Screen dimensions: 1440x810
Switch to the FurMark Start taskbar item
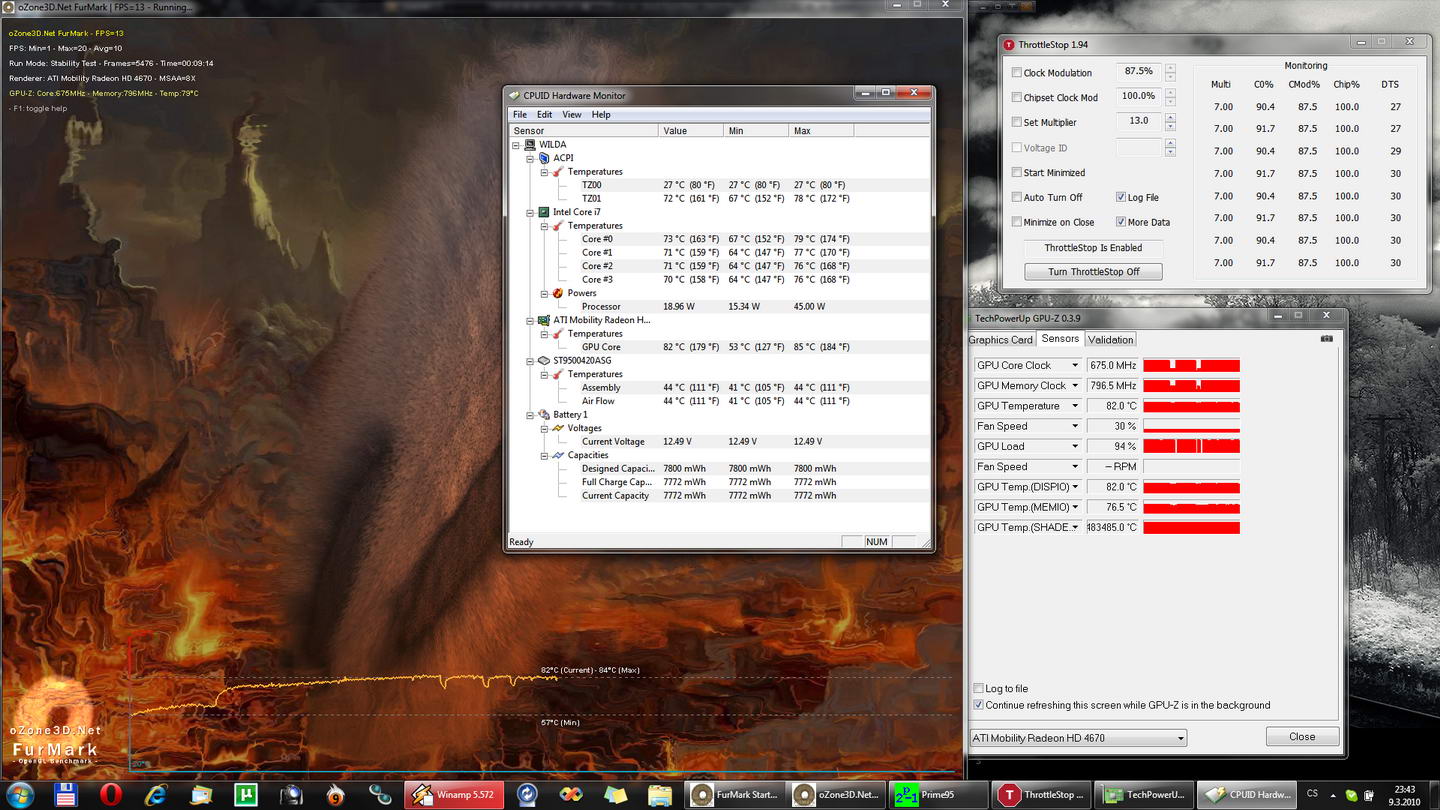(736, 795)
